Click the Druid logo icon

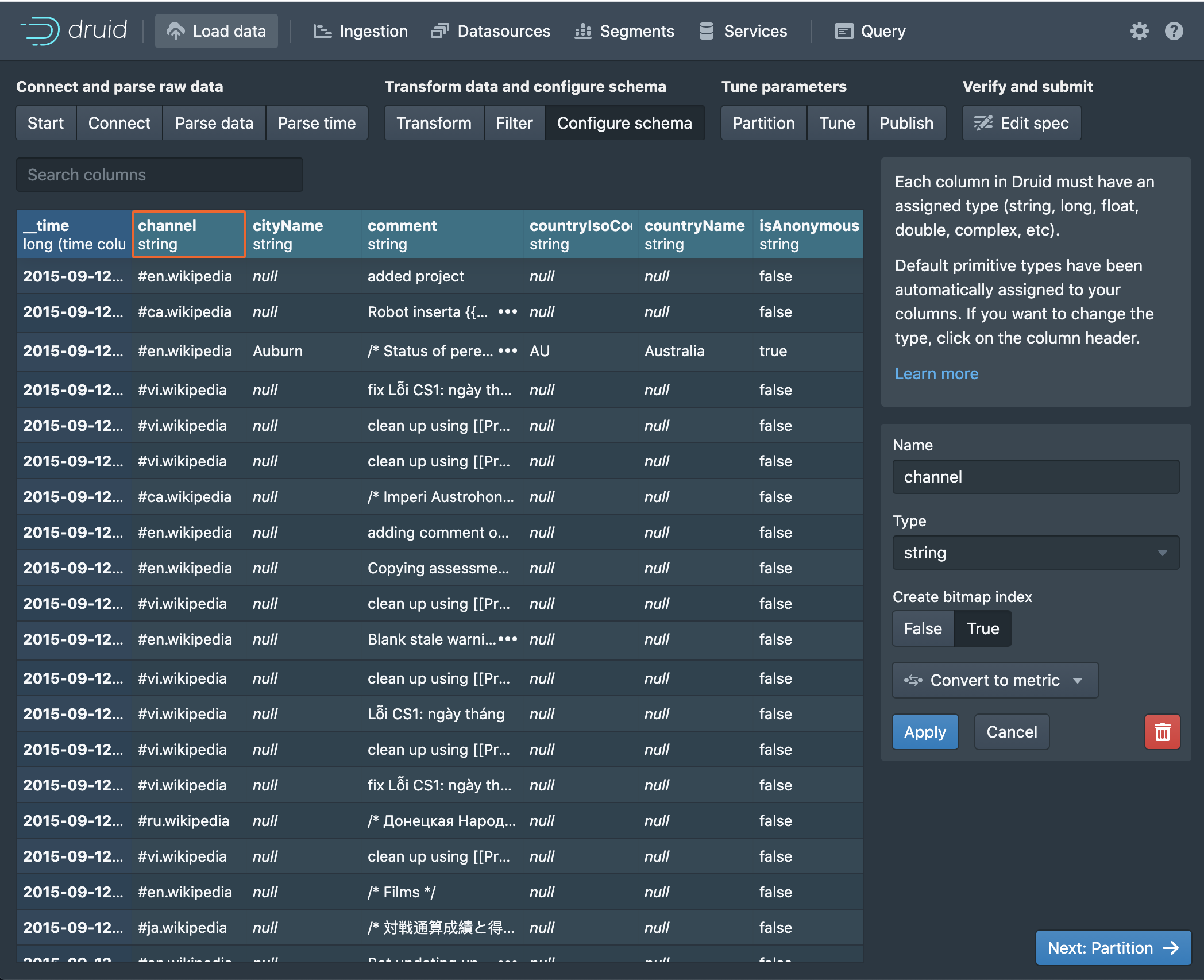click(40, 31)
